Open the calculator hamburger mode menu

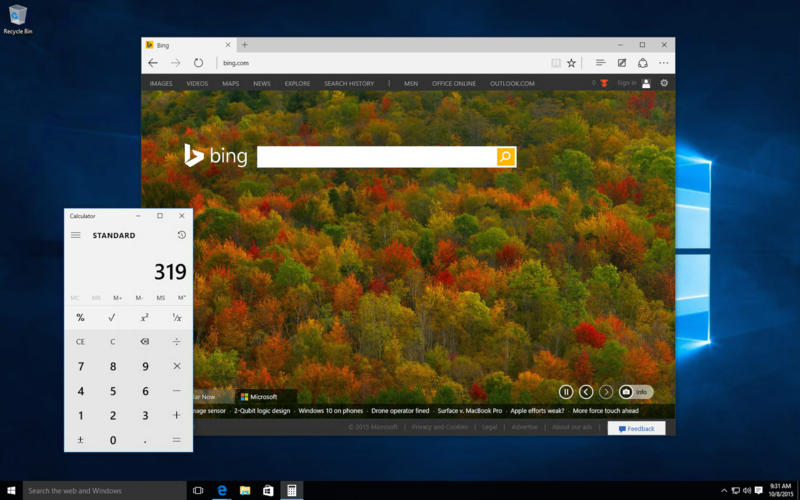(x=76, y=235)
